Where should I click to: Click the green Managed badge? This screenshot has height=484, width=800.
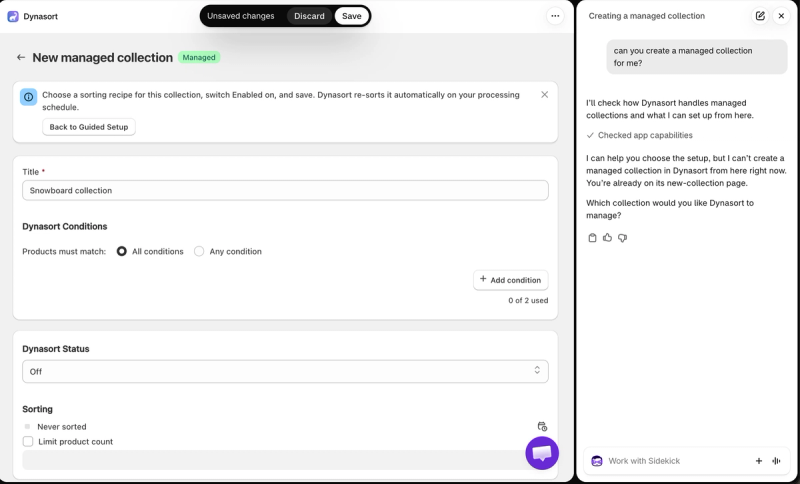[x=199, y=58]
